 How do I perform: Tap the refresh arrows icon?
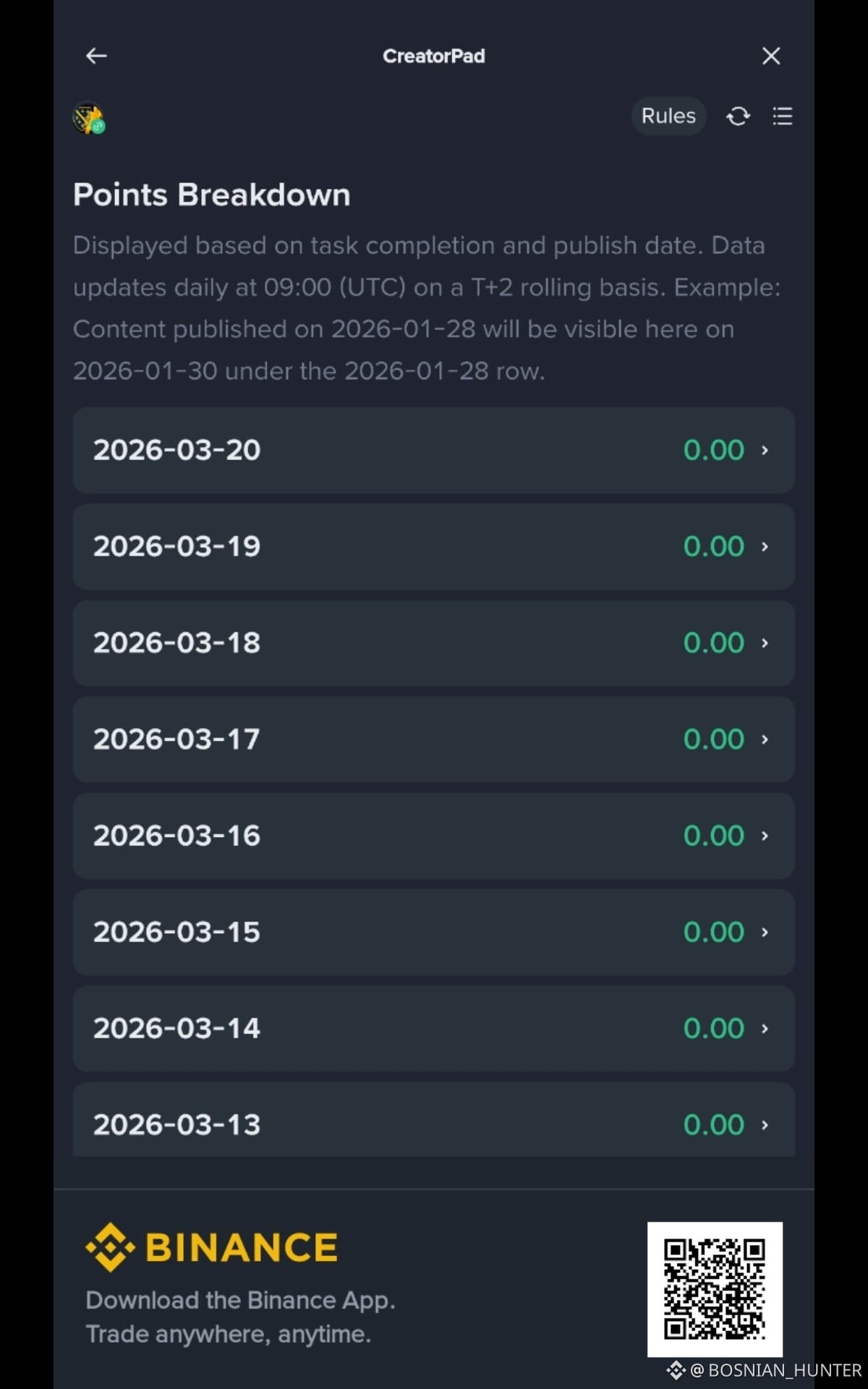point(738,116)
